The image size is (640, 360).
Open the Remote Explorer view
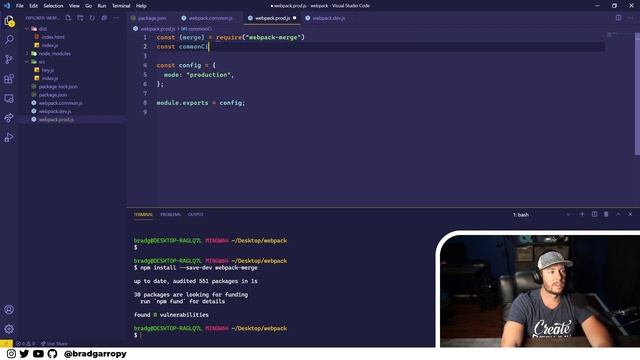9,98
